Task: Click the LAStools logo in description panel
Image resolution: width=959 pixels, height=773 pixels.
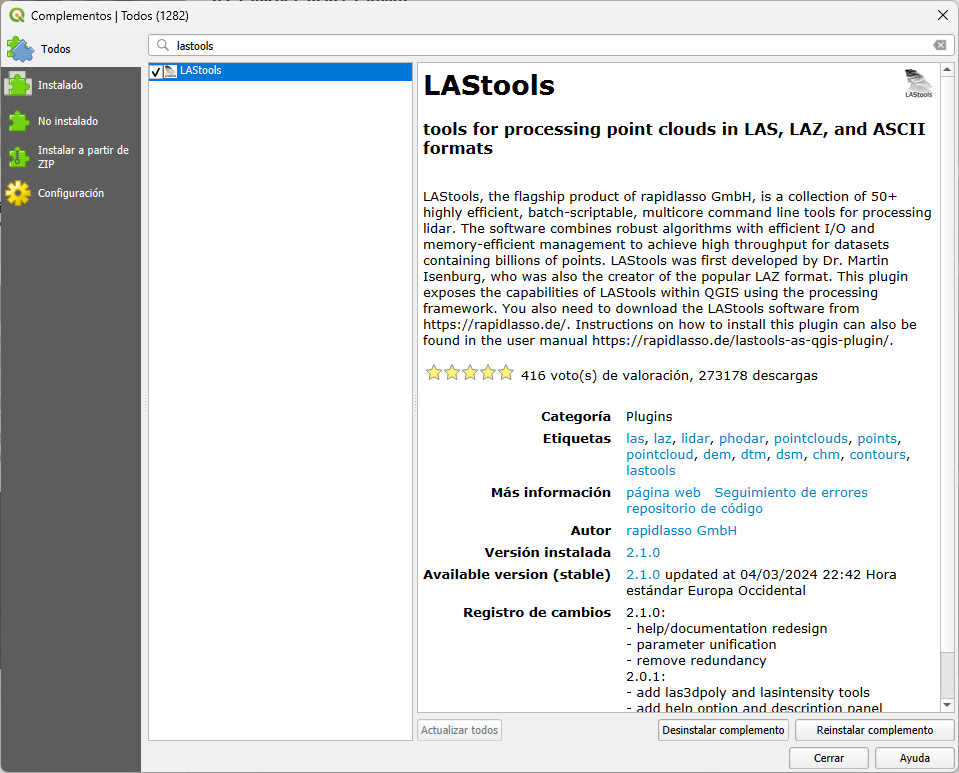Action: (x=918, y=83)
